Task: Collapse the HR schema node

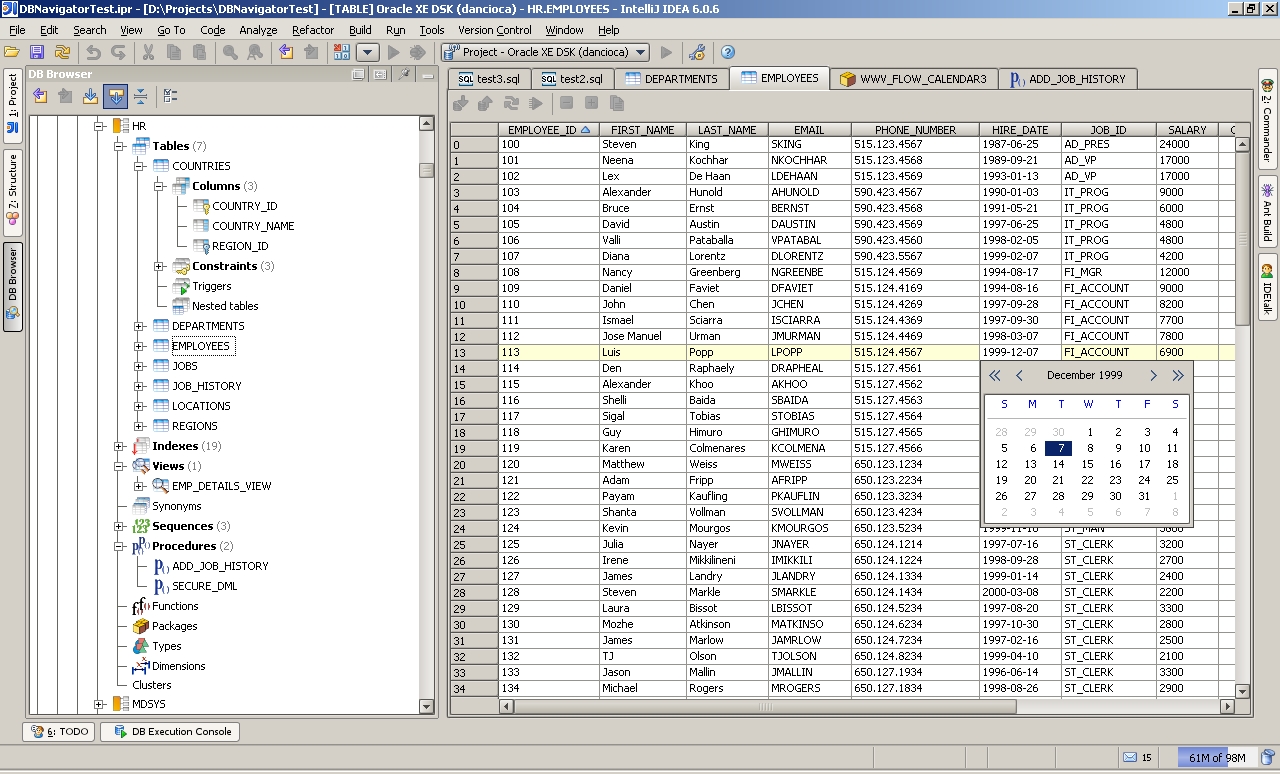Action: tap(99, 126)
